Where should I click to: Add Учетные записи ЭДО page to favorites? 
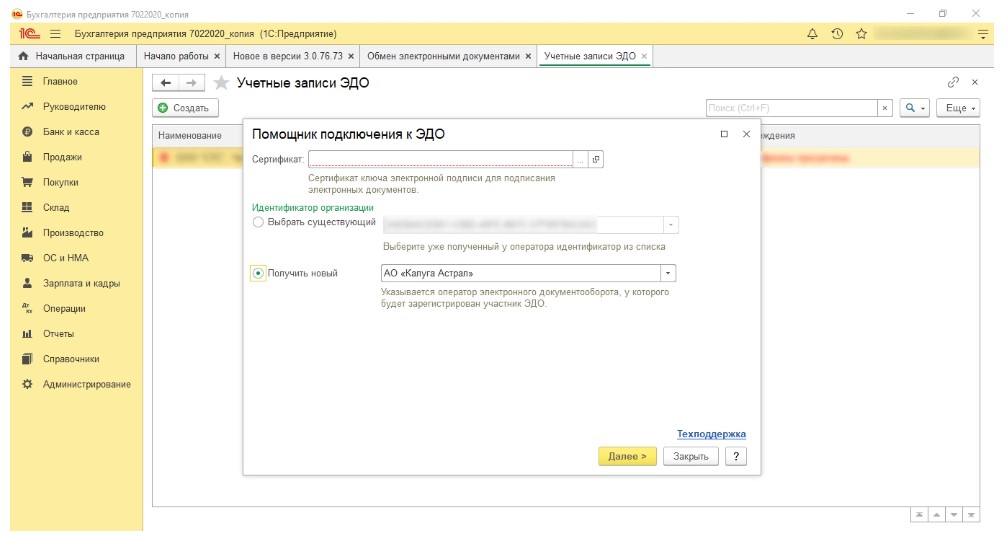pos(221,83)
